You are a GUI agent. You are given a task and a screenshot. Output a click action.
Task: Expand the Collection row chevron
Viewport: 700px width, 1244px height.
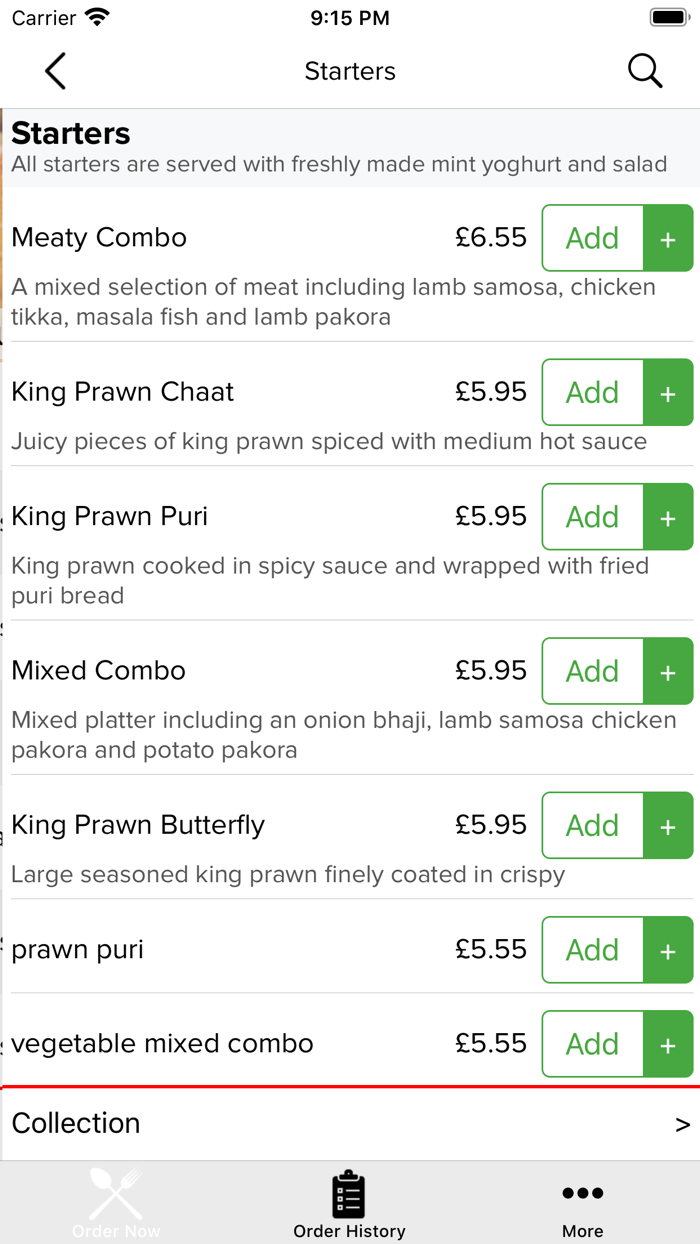pyautogui.click(x=682, y=1124)
